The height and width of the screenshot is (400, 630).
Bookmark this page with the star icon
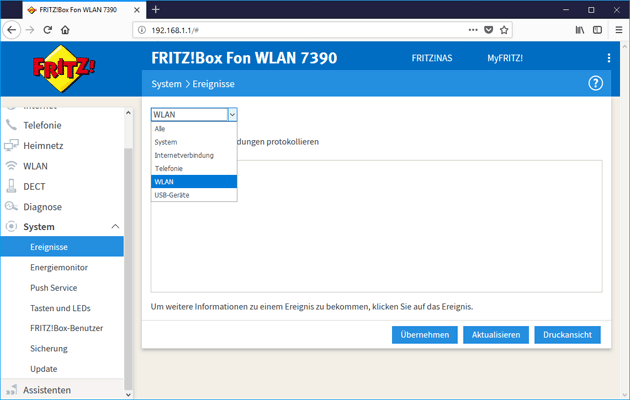tap(504, 30)
